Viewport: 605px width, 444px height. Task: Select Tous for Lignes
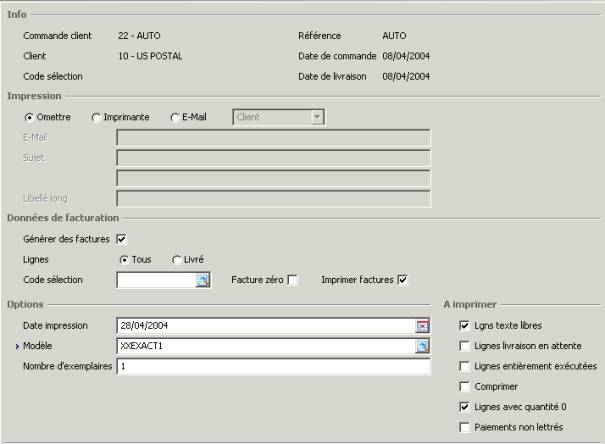tap(125, 260)
